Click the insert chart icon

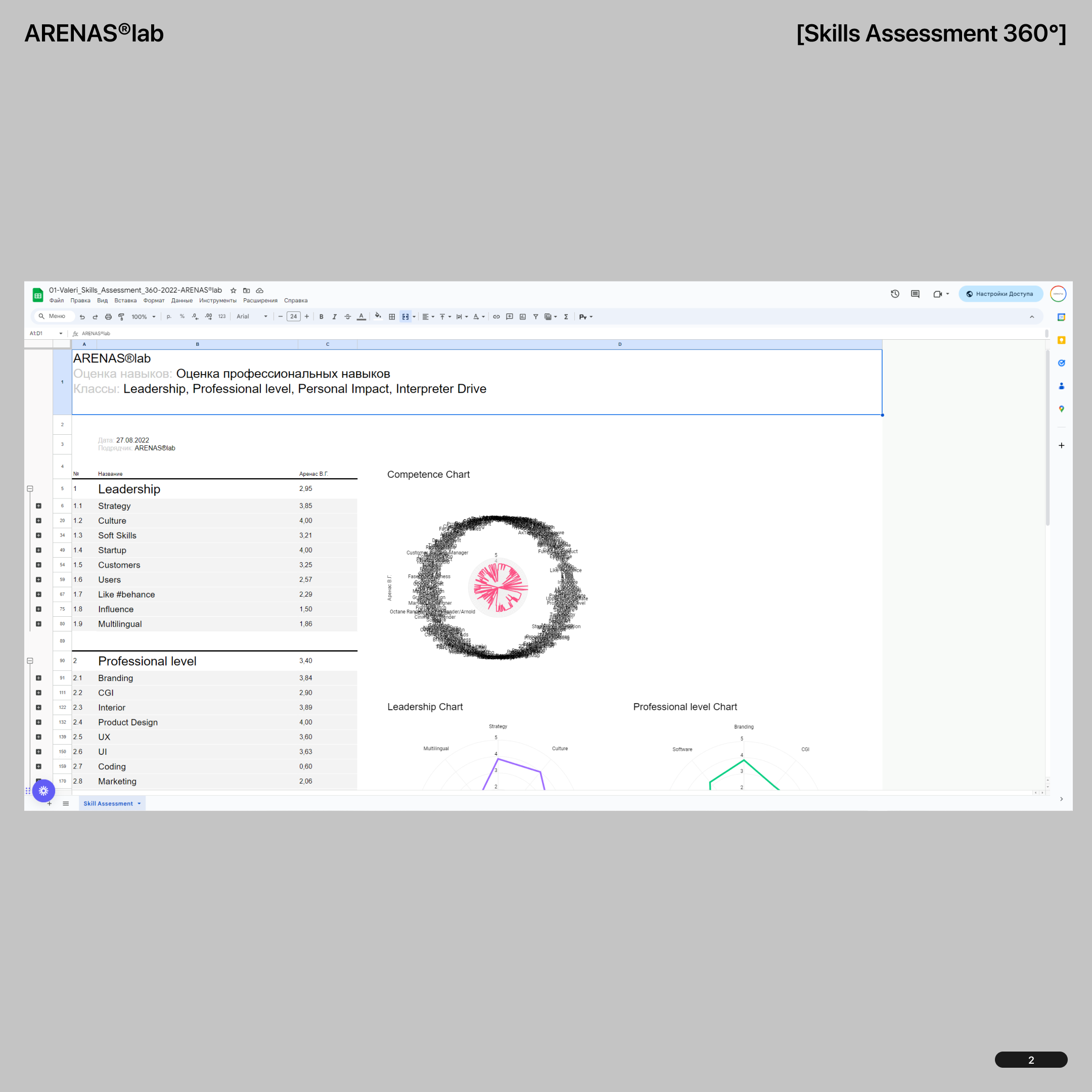click(522, 316)
